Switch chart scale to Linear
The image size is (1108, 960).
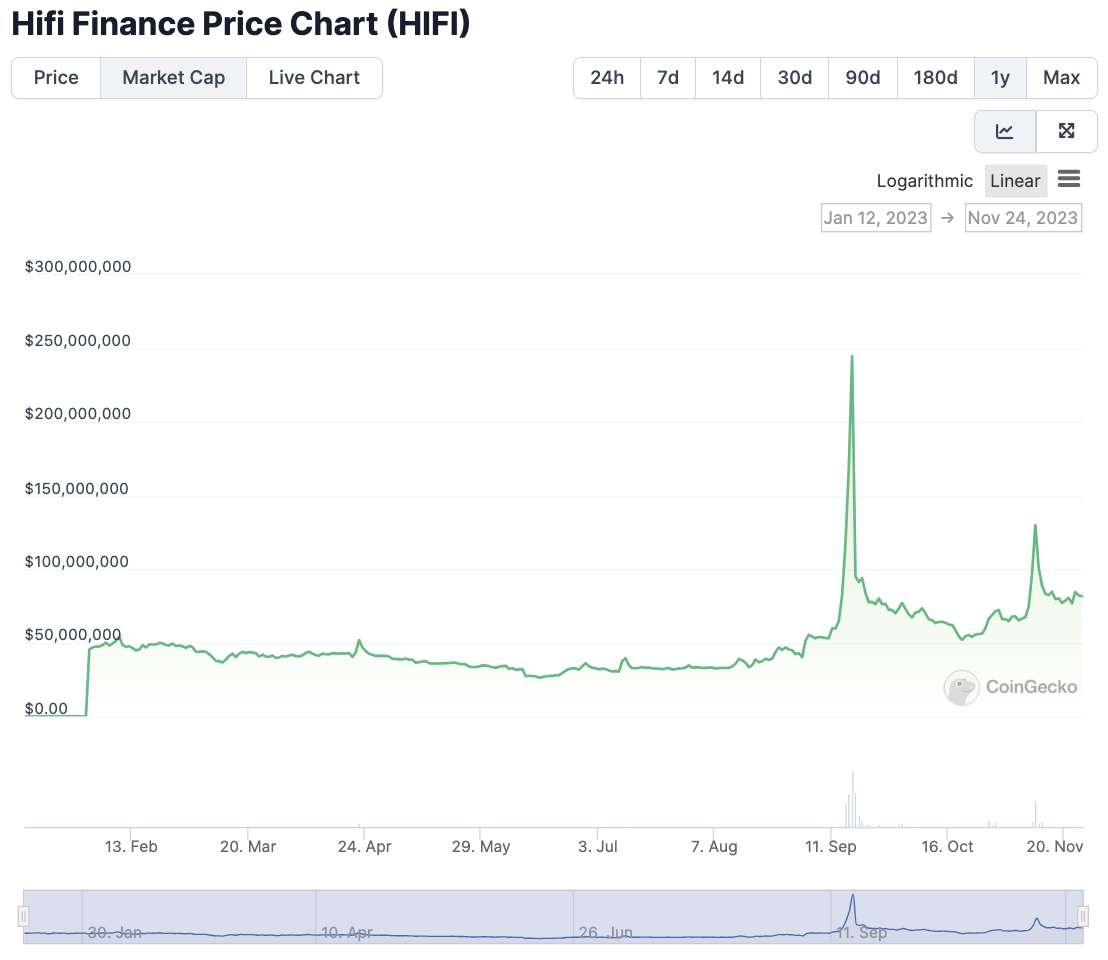(x=1015, y=182)
